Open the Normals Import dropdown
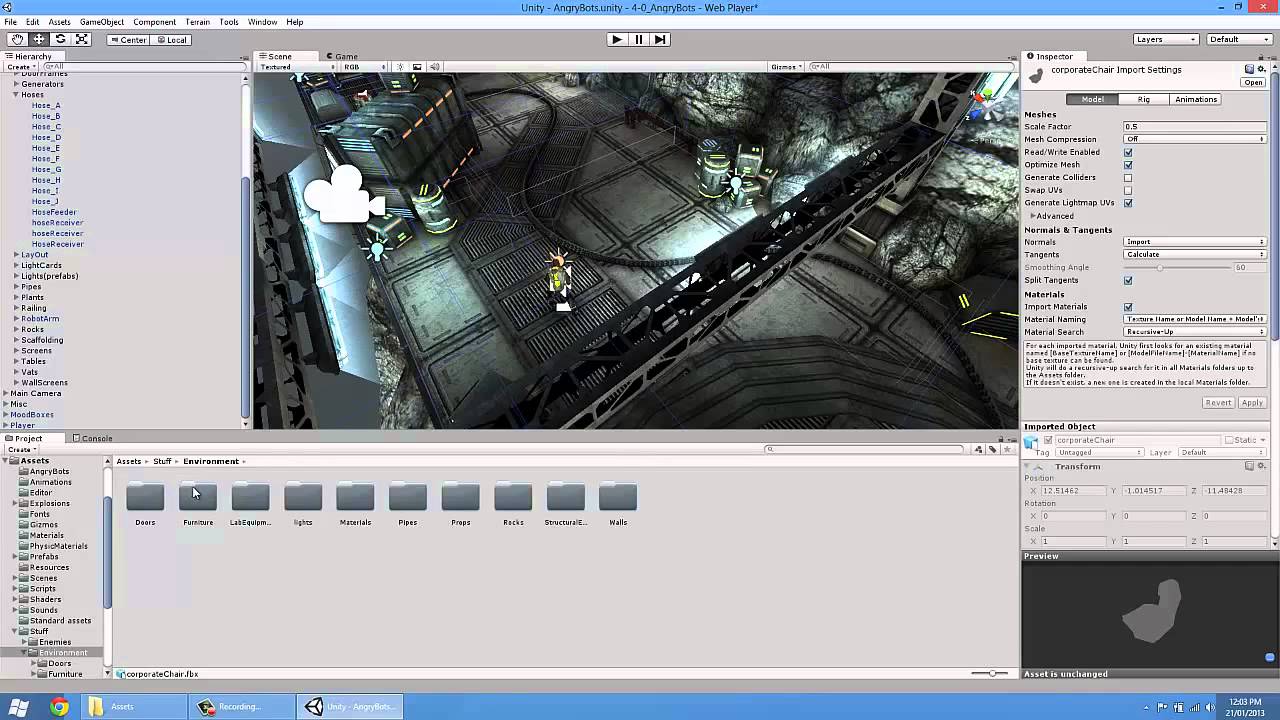 pos(1195,242)
